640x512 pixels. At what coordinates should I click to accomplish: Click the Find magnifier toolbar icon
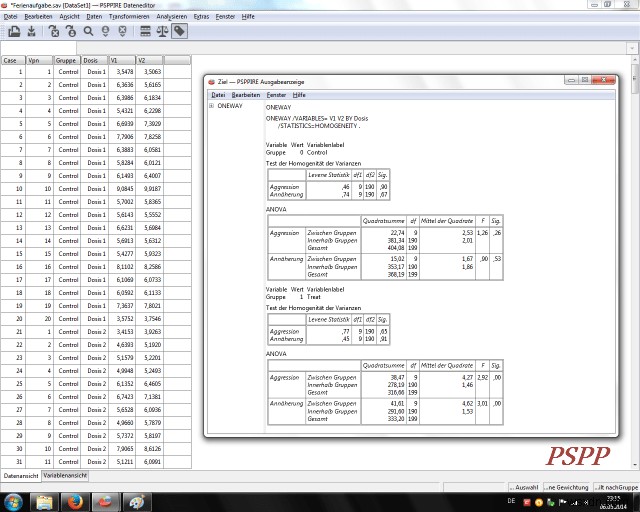coord(88,31)
